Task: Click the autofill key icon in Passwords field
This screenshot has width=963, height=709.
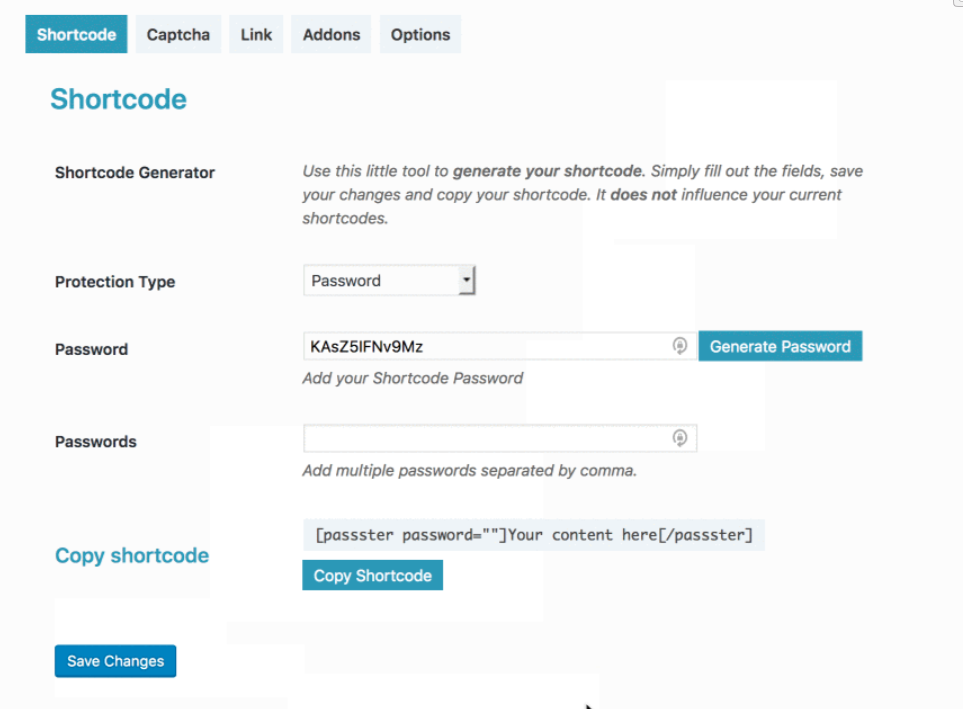Action: pyautogui.click(x=680, y=437)
